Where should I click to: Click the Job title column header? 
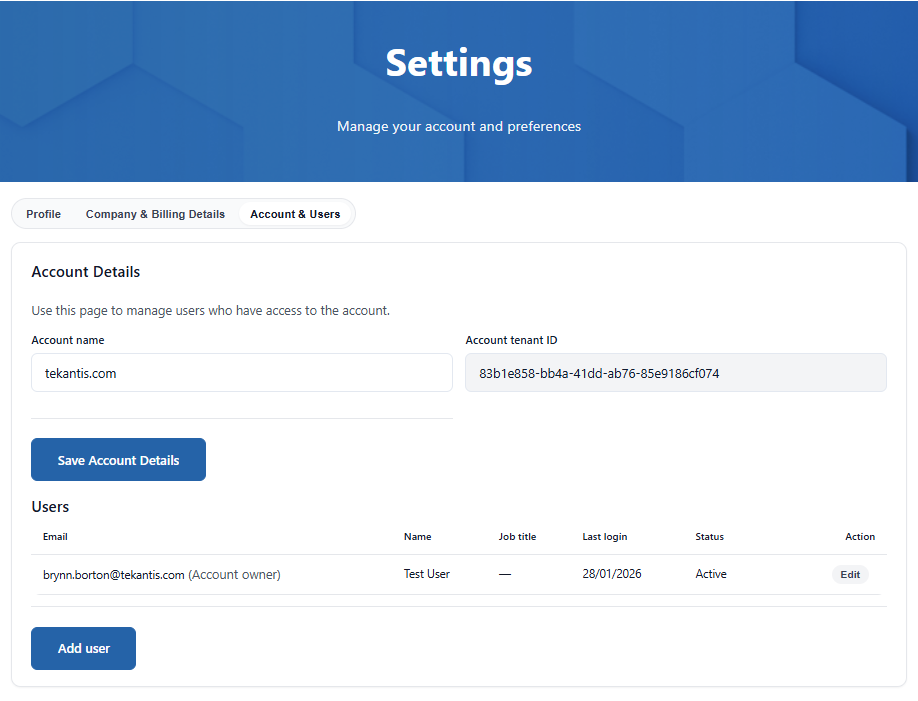(517, 537)
